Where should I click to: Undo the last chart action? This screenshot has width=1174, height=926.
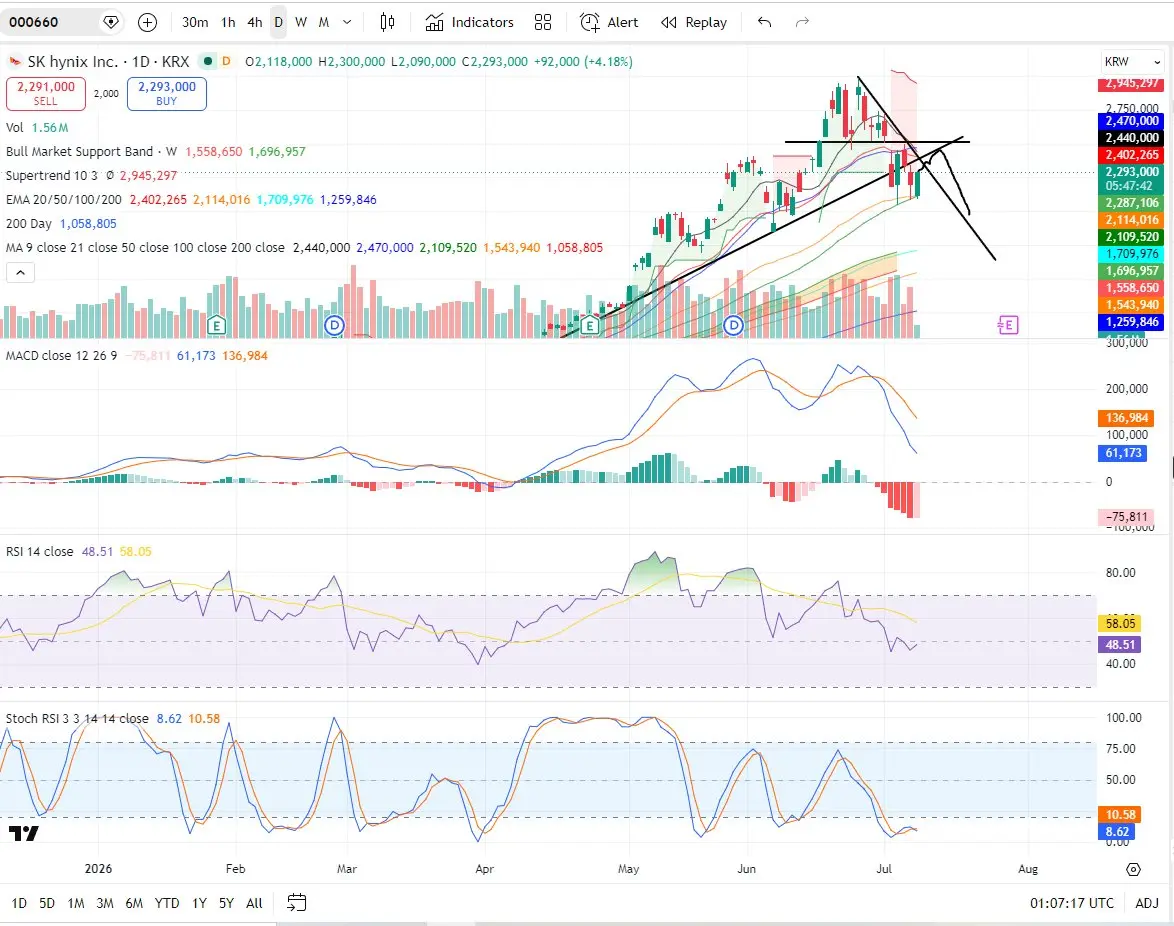[764, 22]
